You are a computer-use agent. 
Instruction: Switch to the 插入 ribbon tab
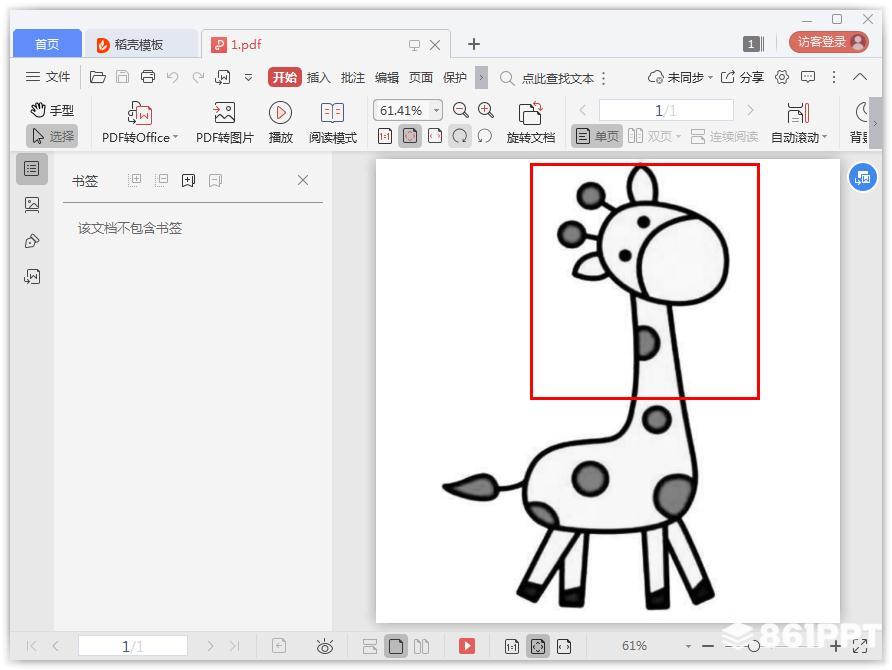pos(319,77)
